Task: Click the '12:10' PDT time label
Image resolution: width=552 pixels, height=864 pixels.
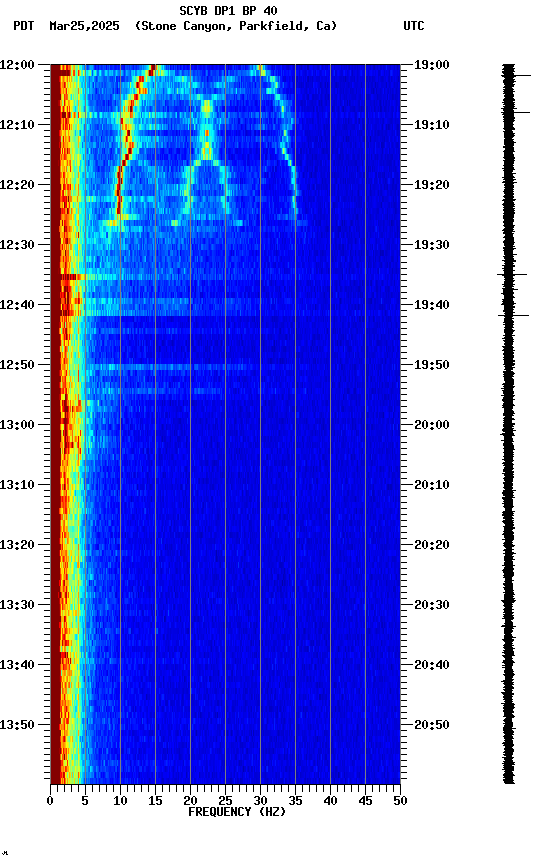Action: click(x=17, y=125)
